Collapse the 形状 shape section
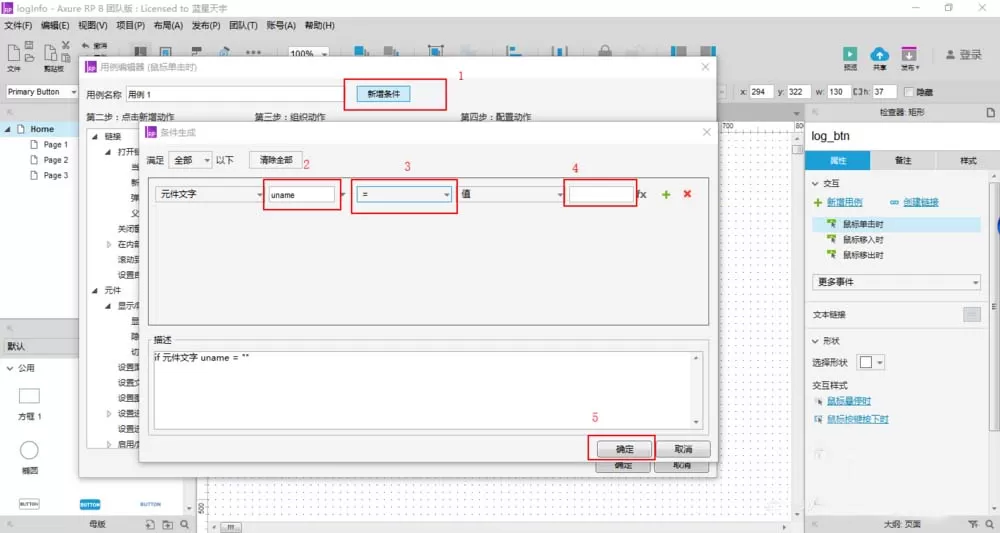Viewport: 1000px width, 533px height. coord(815,341)
